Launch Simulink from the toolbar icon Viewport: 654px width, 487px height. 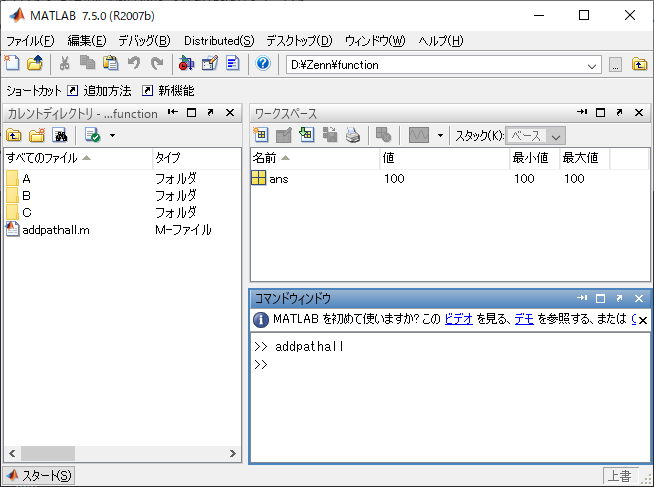pyautogui.click(x=186, y=63)
